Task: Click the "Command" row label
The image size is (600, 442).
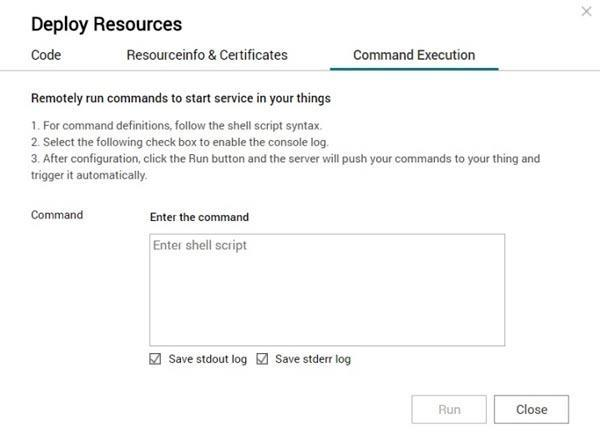Action: 57,215
